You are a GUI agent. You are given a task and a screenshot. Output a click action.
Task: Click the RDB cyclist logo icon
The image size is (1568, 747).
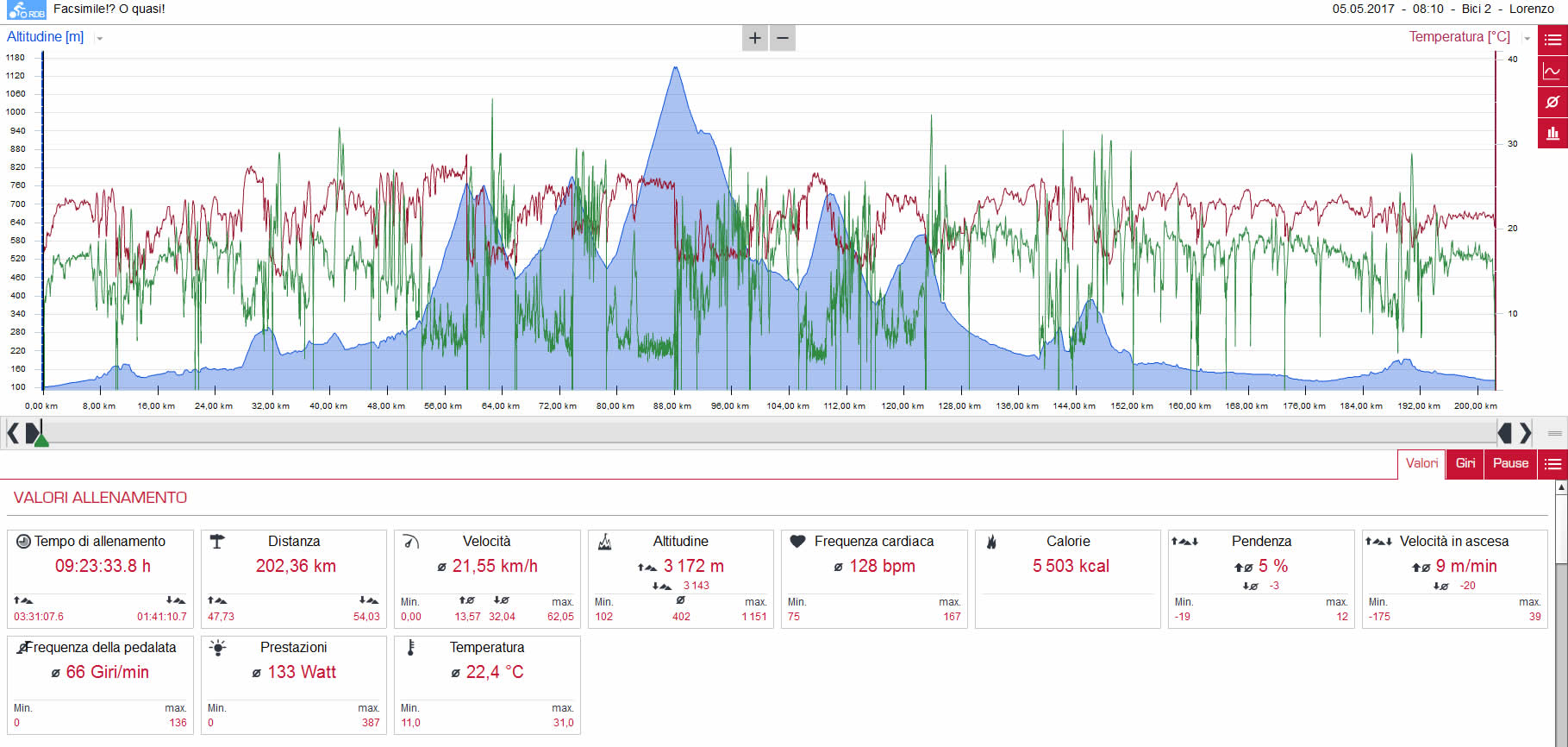27,10
